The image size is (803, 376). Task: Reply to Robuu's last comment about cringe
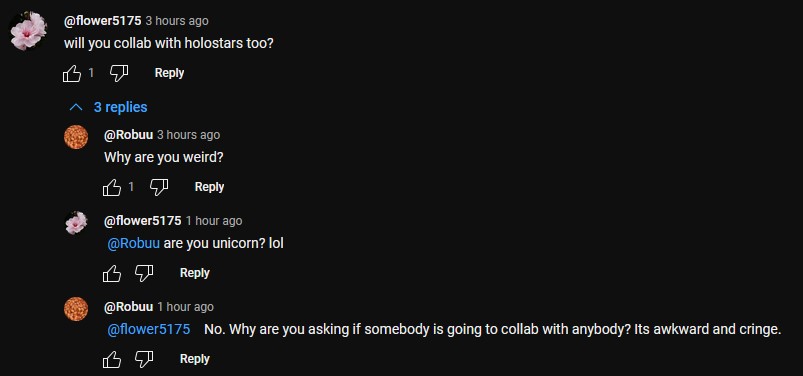pyautogui.click(x=195, y=359)
